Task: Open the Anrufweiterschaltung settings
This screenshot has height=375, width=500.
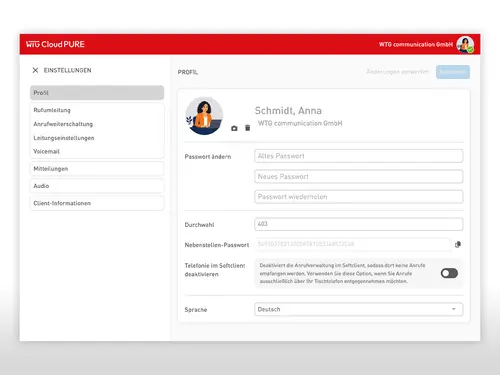Action: pos(97,124)
